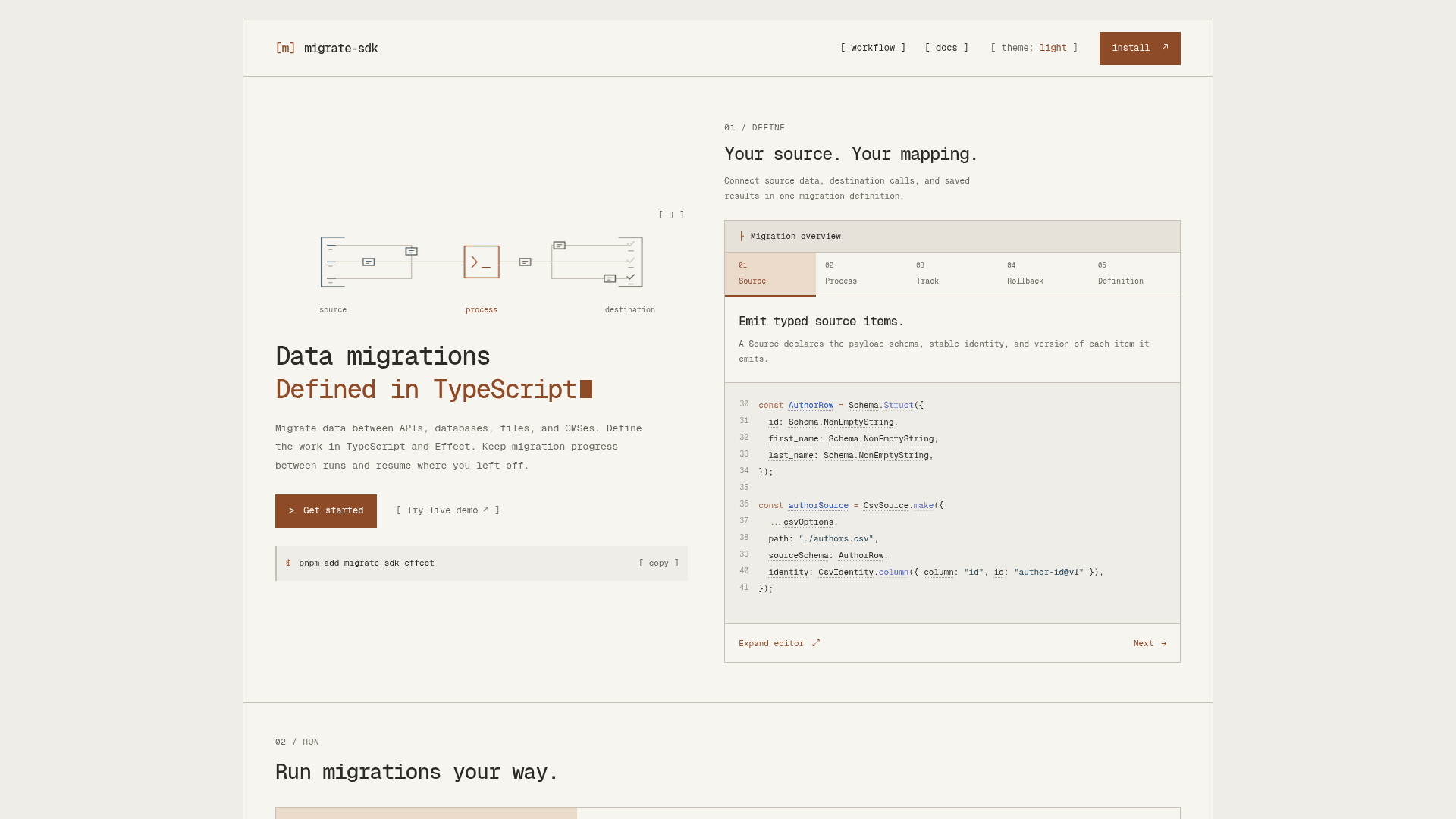Click CsvIdentity on line 40
Viewport: 1456px width, 819px height.
(846, 573)
